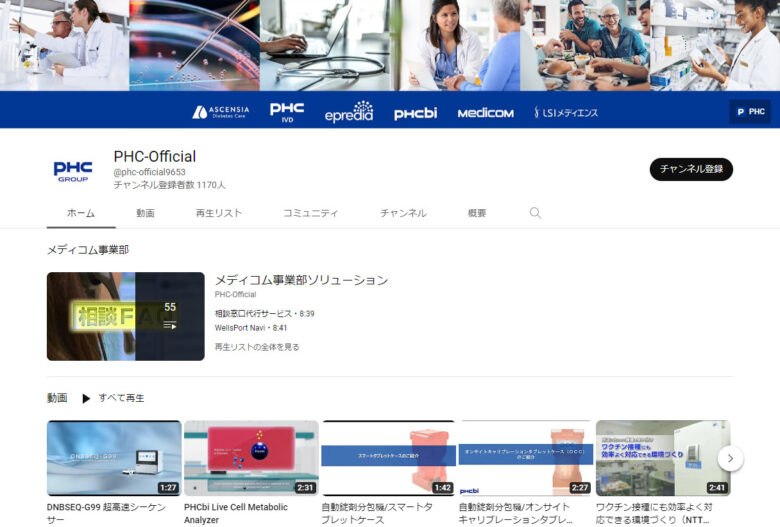This screenshot has height=527, width=780.
Task: Click the LSIメディエンス logo in banner
Action: [x=566, y=112]
